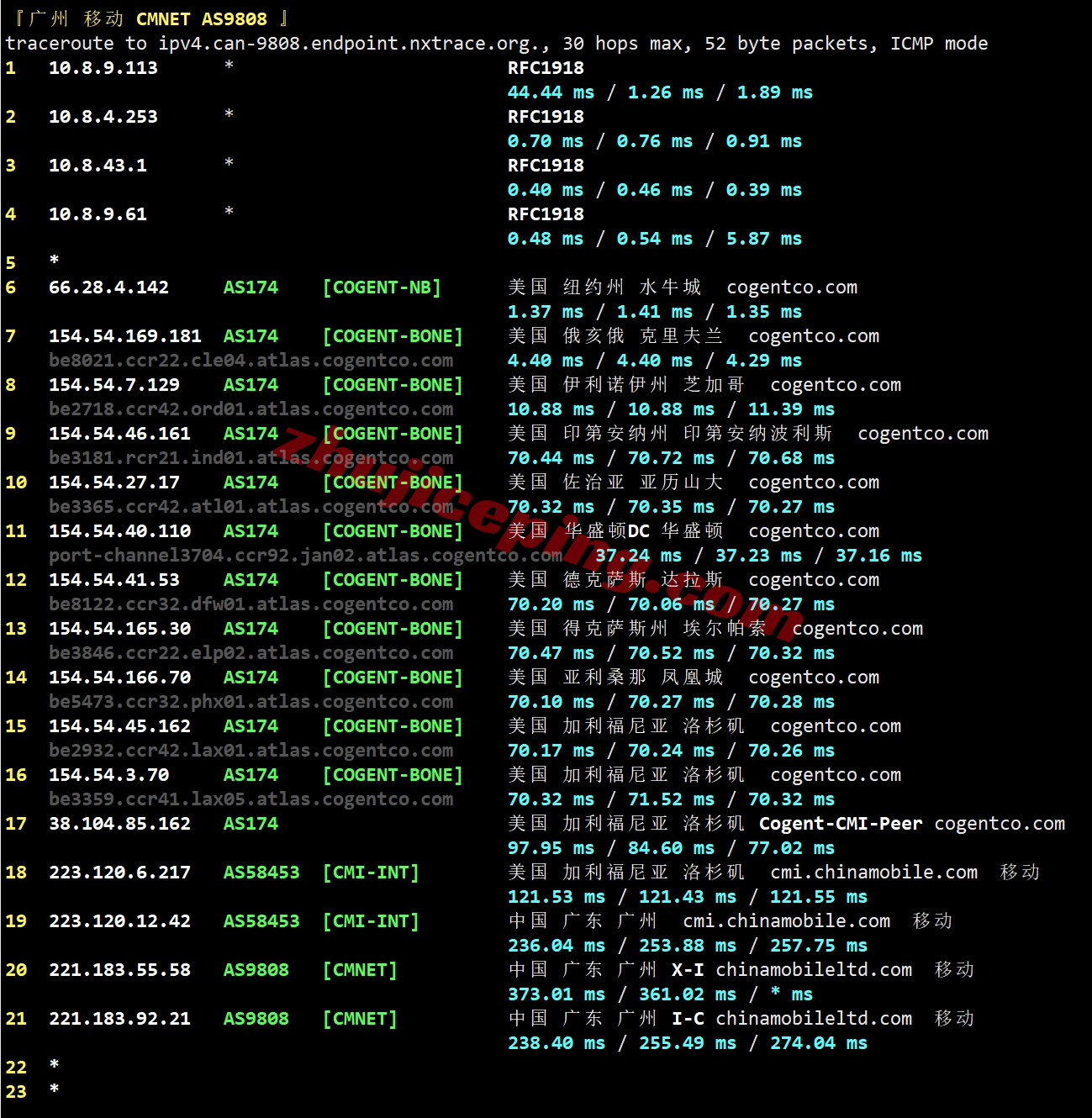Screen dimensions: 1092x1118
Task: Select latency value 97.95 ms
Action: tap(551, 848)
